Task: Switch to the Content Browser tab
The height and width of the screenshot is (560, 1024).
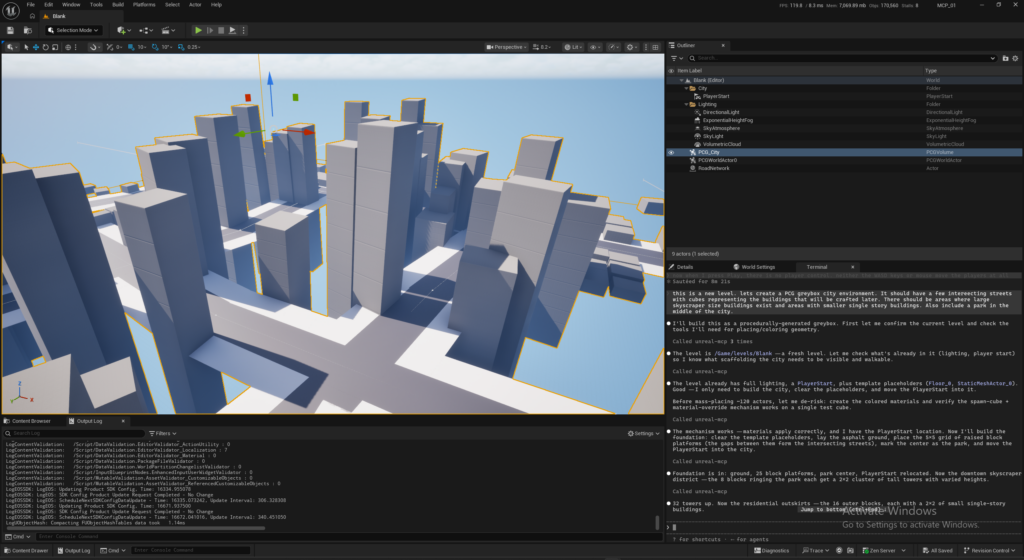Action: (x=27, y=421)
